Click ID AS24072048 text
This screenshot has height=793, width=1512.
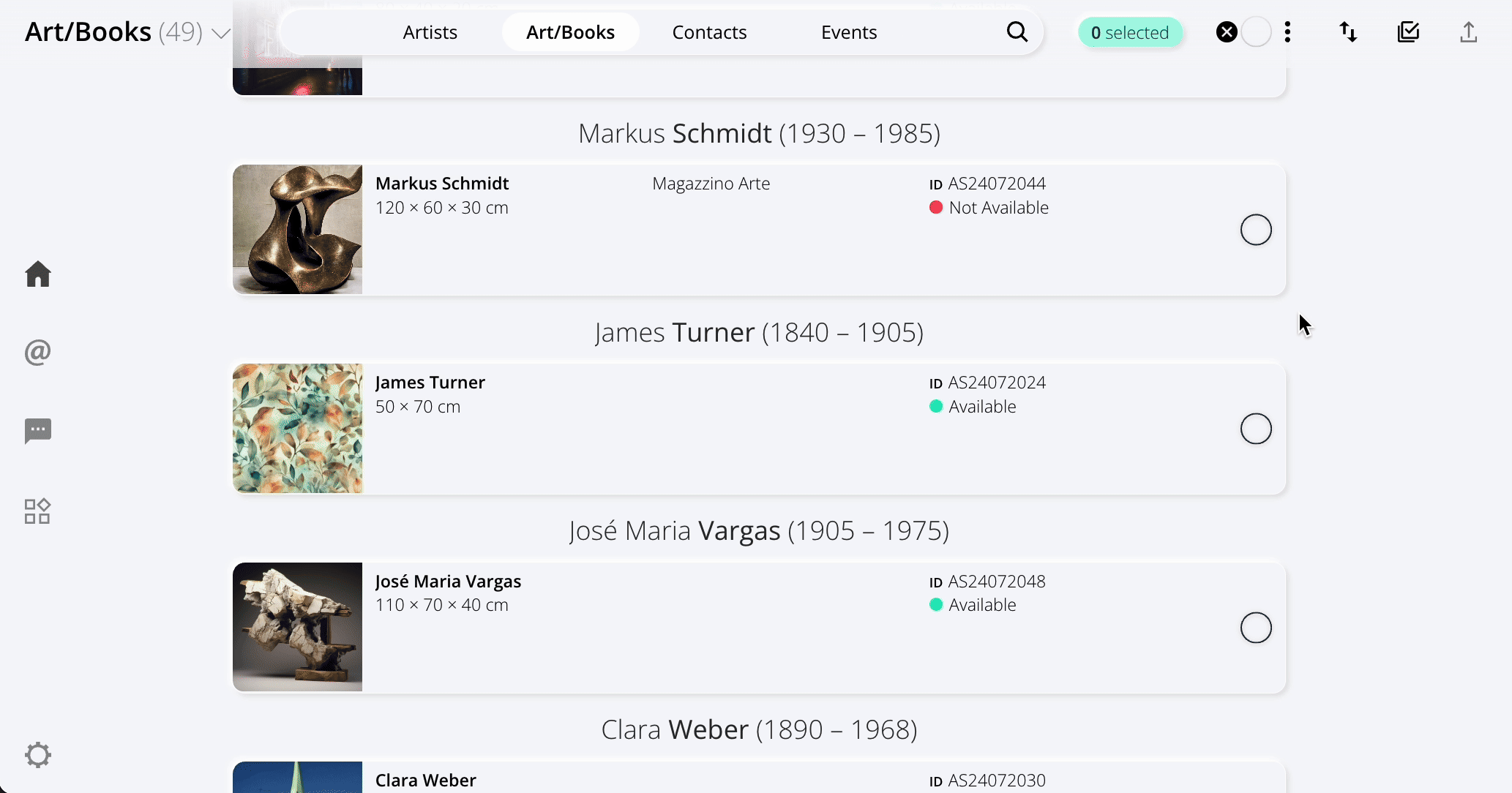[x=987, y=582]
